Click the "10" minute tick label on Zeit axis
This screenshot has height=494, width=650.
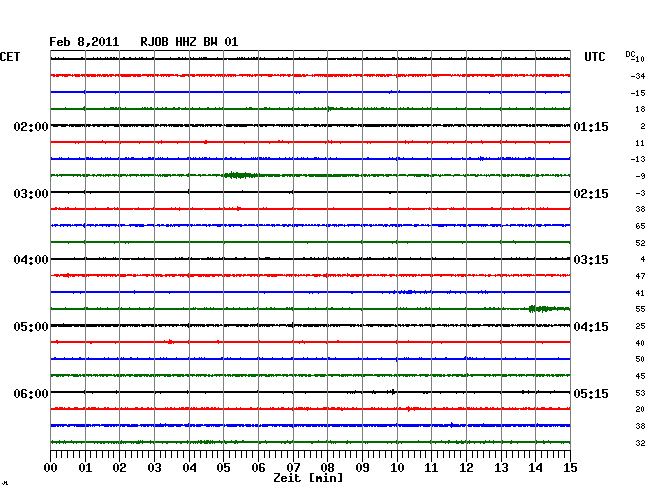397,468
